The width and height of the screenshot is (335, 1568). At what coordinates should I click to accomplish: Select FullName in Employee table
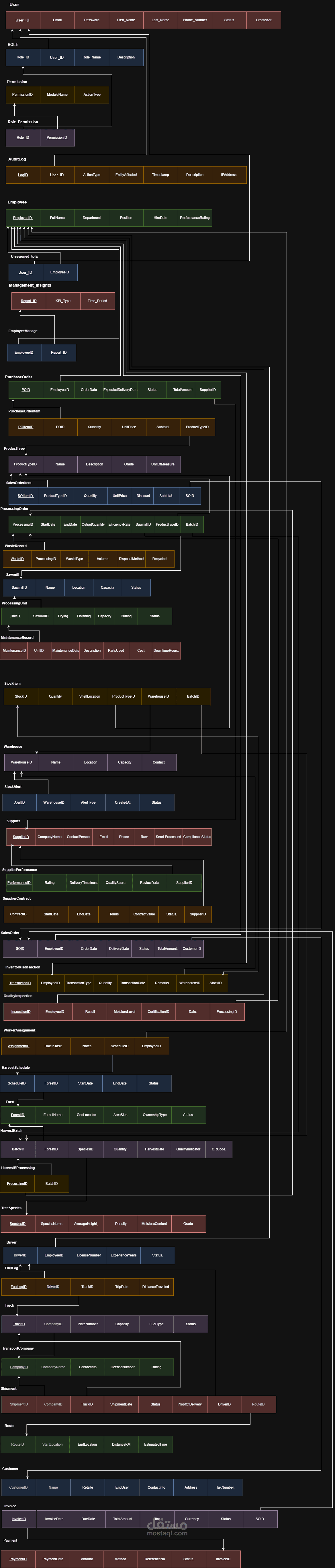pos(57,218)
